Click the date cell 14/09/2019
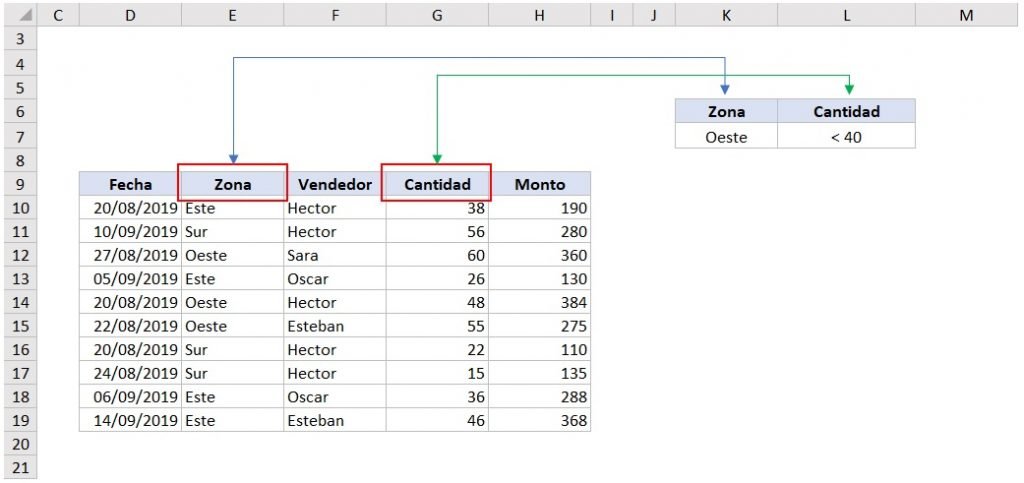This screenshot has width=1024, height=483. [x=134, y=421]
